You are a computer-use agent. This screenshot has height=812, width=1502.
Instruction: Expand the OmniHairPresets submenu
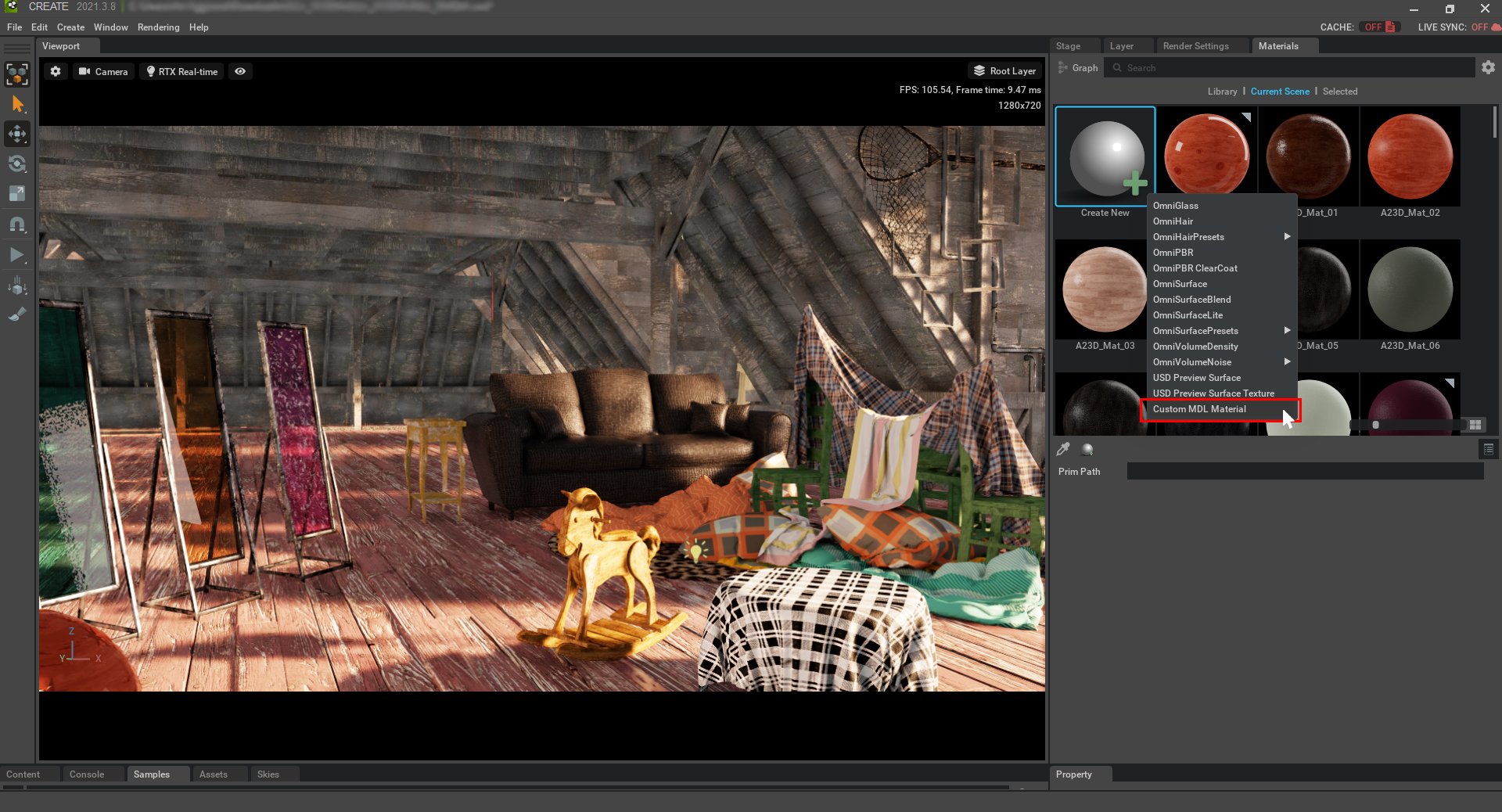click(1221, 237)
